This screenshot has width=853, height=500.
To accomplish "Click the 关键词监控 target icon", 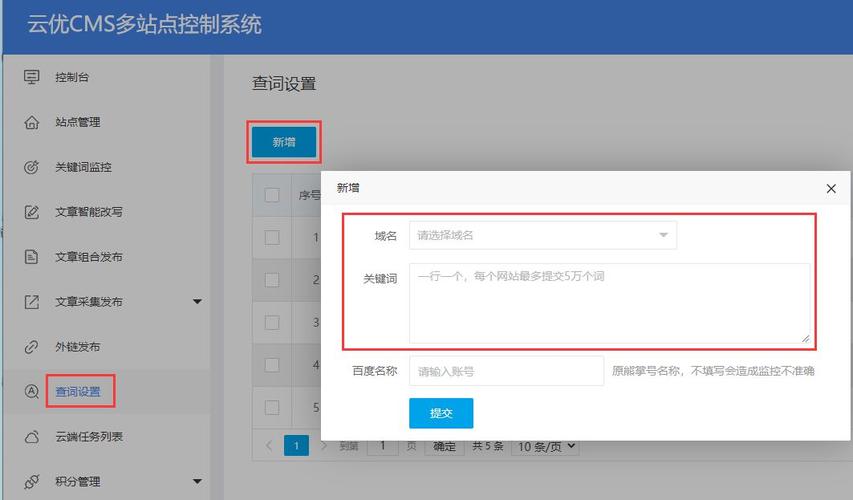I will [x=32, y=167].
